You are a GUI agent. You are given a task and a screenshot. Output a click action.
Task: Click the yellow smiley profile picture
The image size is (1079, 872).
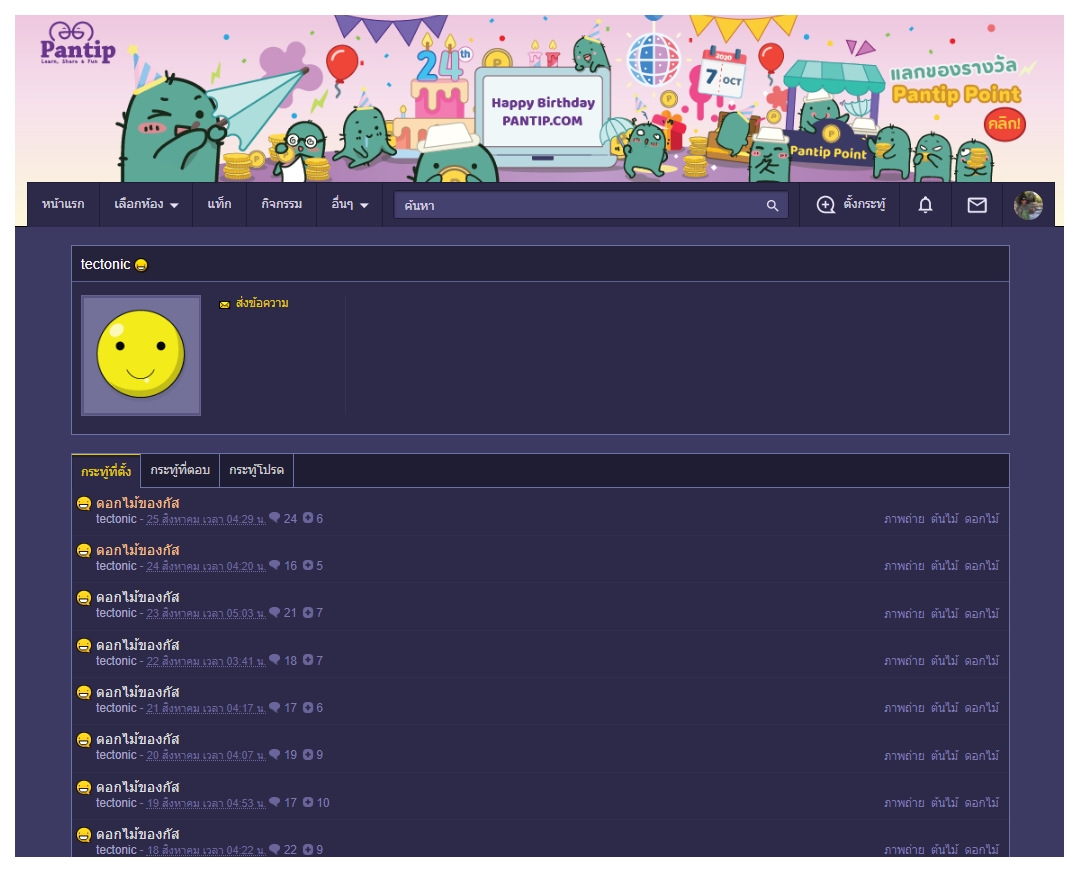[141, 355]
